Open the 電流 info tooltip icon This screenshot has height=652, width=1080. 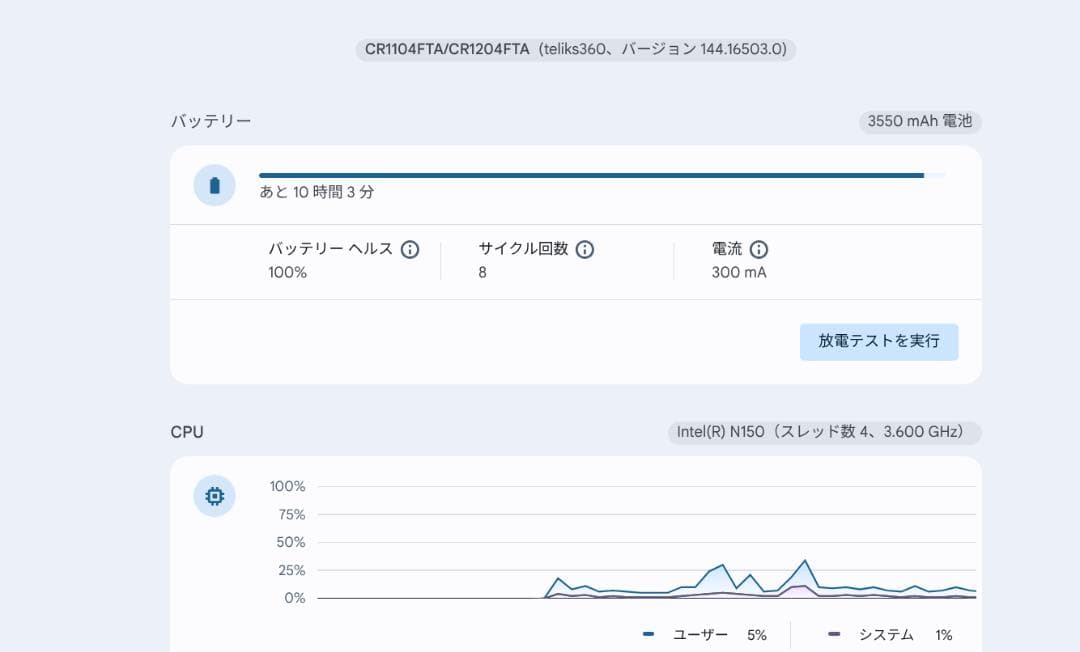(759, 249)
